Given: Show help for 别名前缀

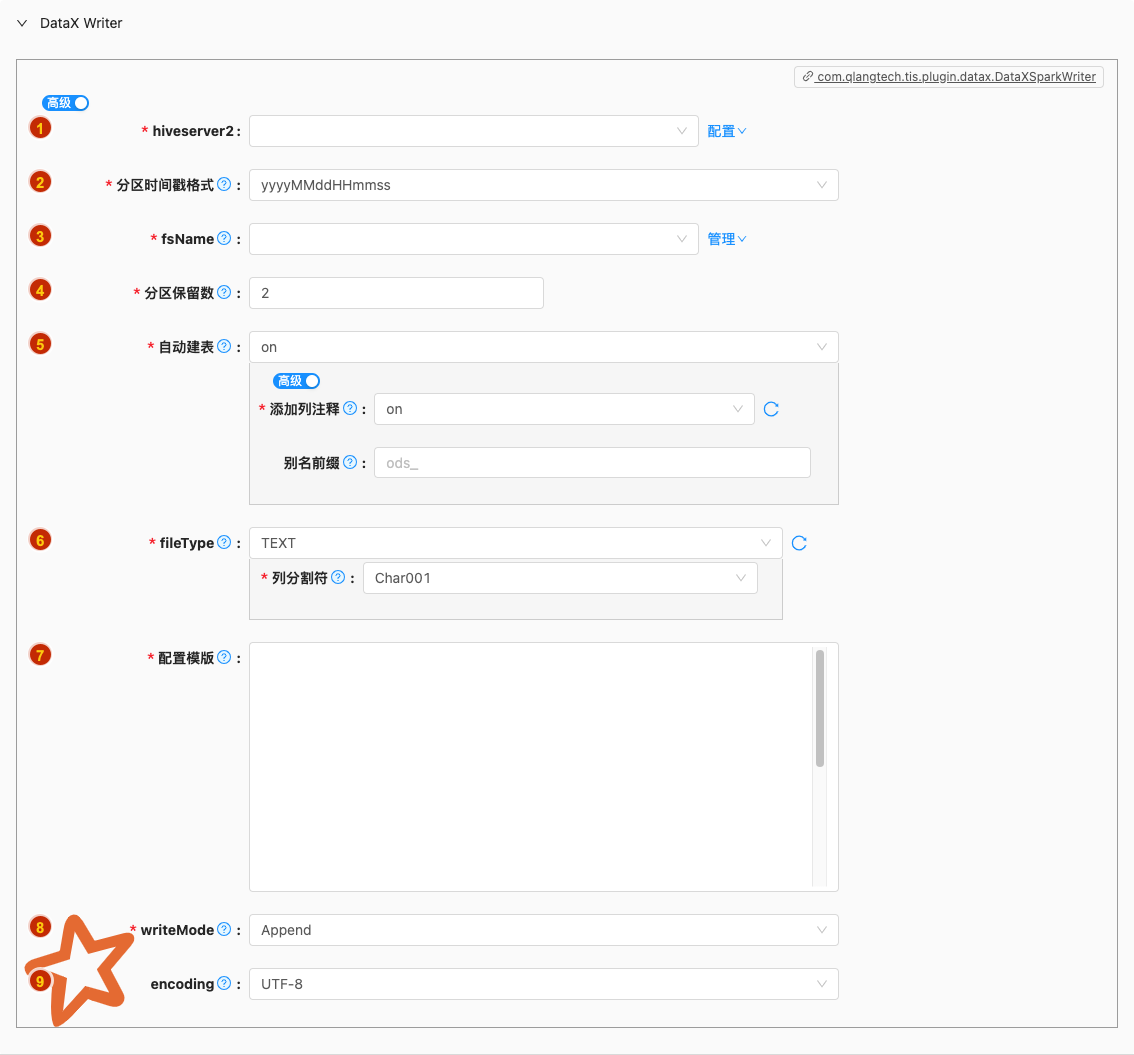Looking at the screenshot, I should (350, 462).
